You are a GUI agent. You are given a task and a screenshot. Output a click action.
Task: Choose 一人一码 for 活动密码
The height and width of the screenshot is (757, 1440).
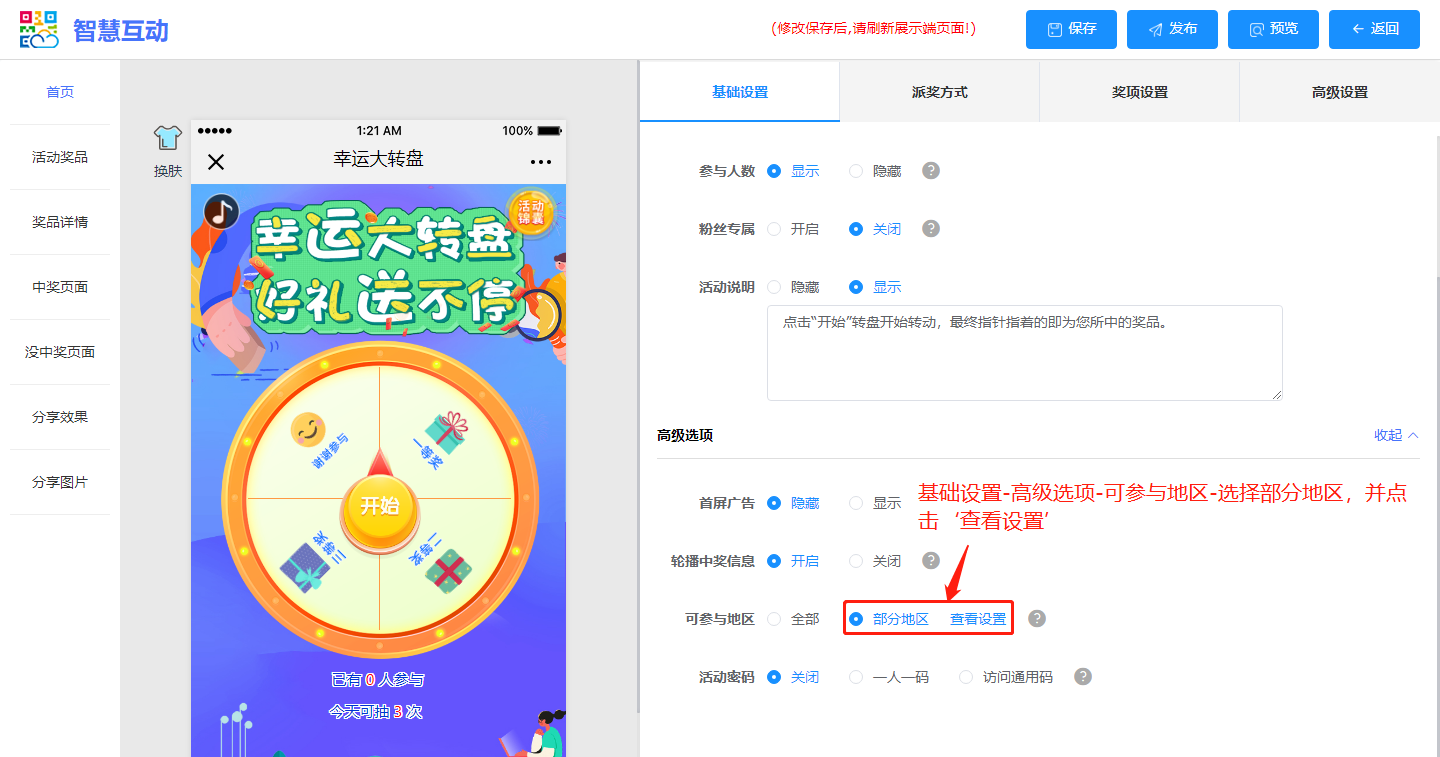point(856,677)
